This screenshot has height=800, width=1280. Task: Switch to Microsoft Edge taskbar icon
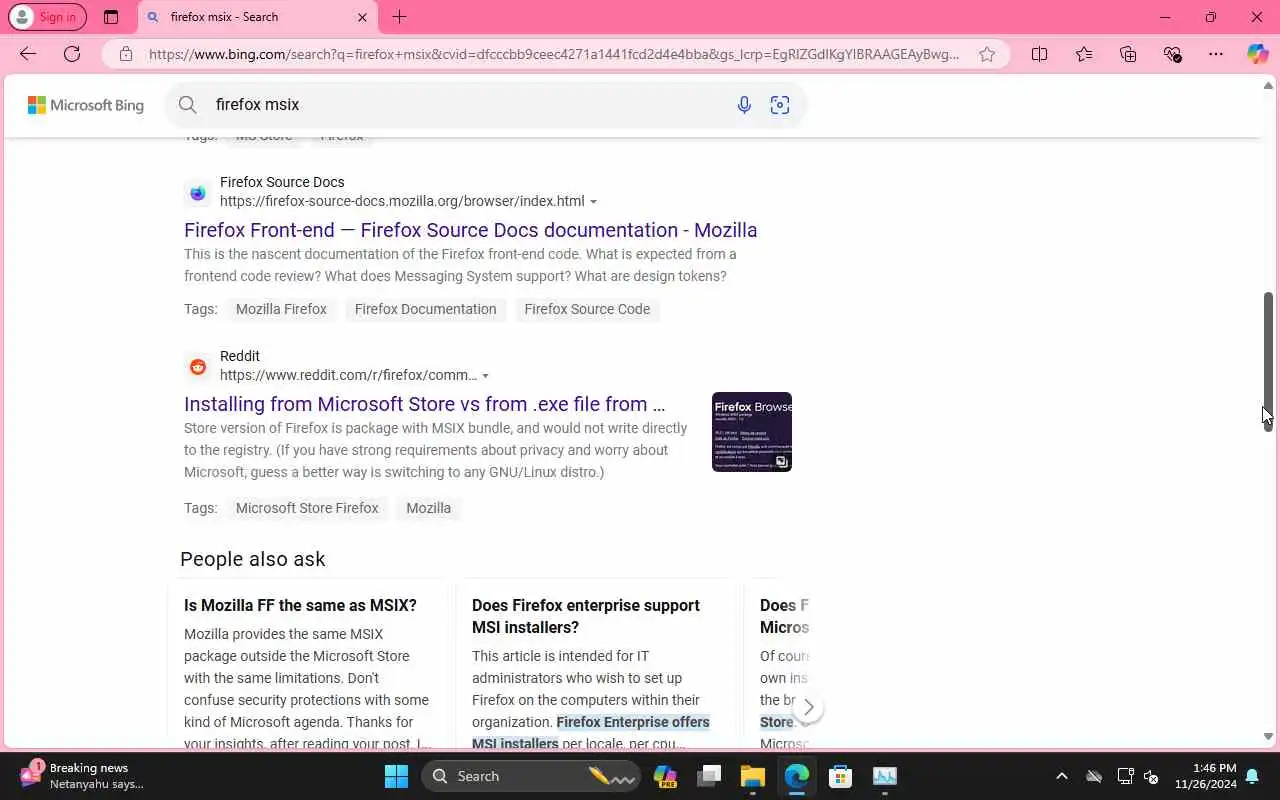(x=797, y=776)
